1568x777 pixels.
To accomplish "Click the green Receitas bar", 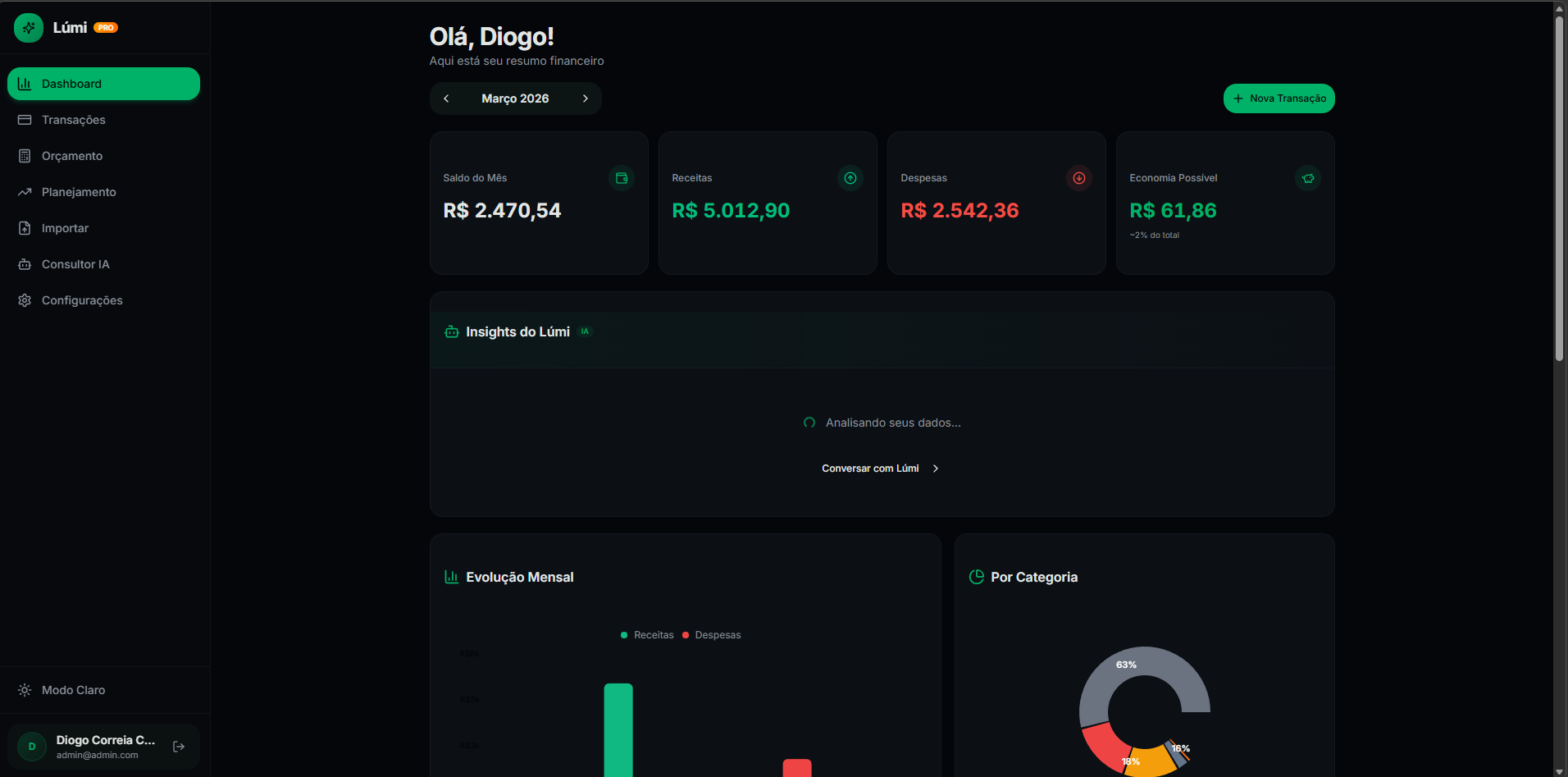I will tap(618, 730).
